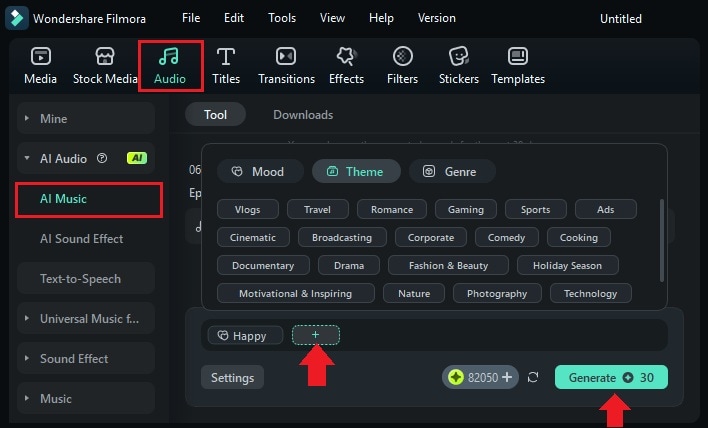The width and height of the screenshot is (708, 428).
Task: Choose the Fashion & Beauty theme tag
Action: tap(448, 265)
